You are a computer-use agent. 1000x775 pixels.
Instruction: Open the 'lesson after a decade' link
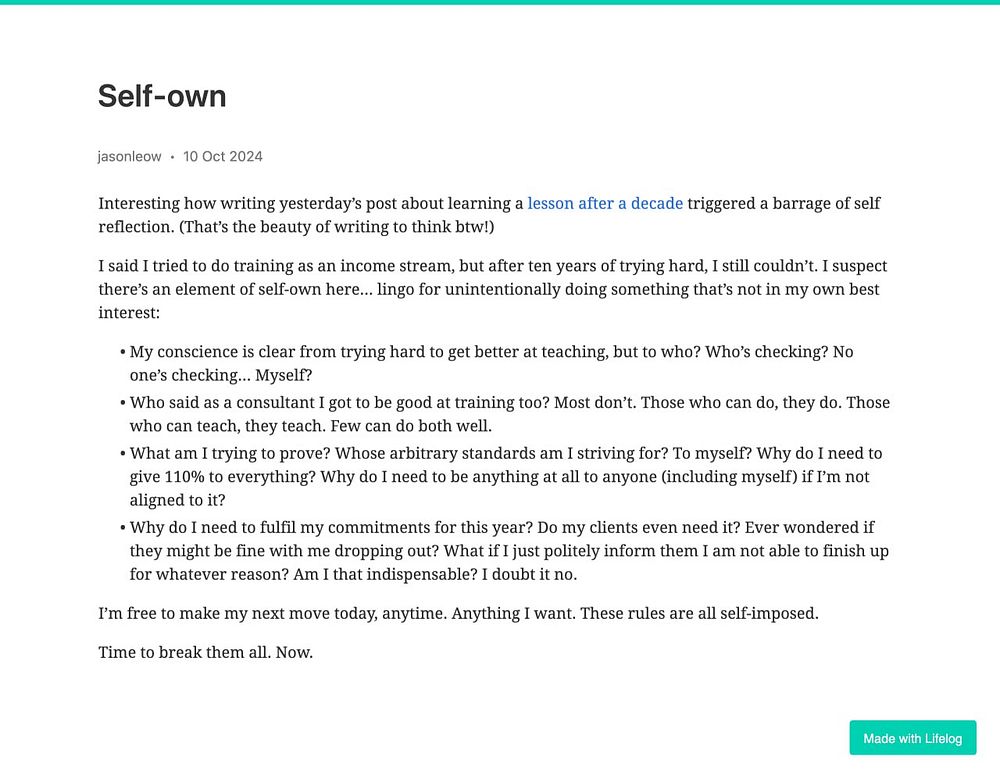(605, 203)
